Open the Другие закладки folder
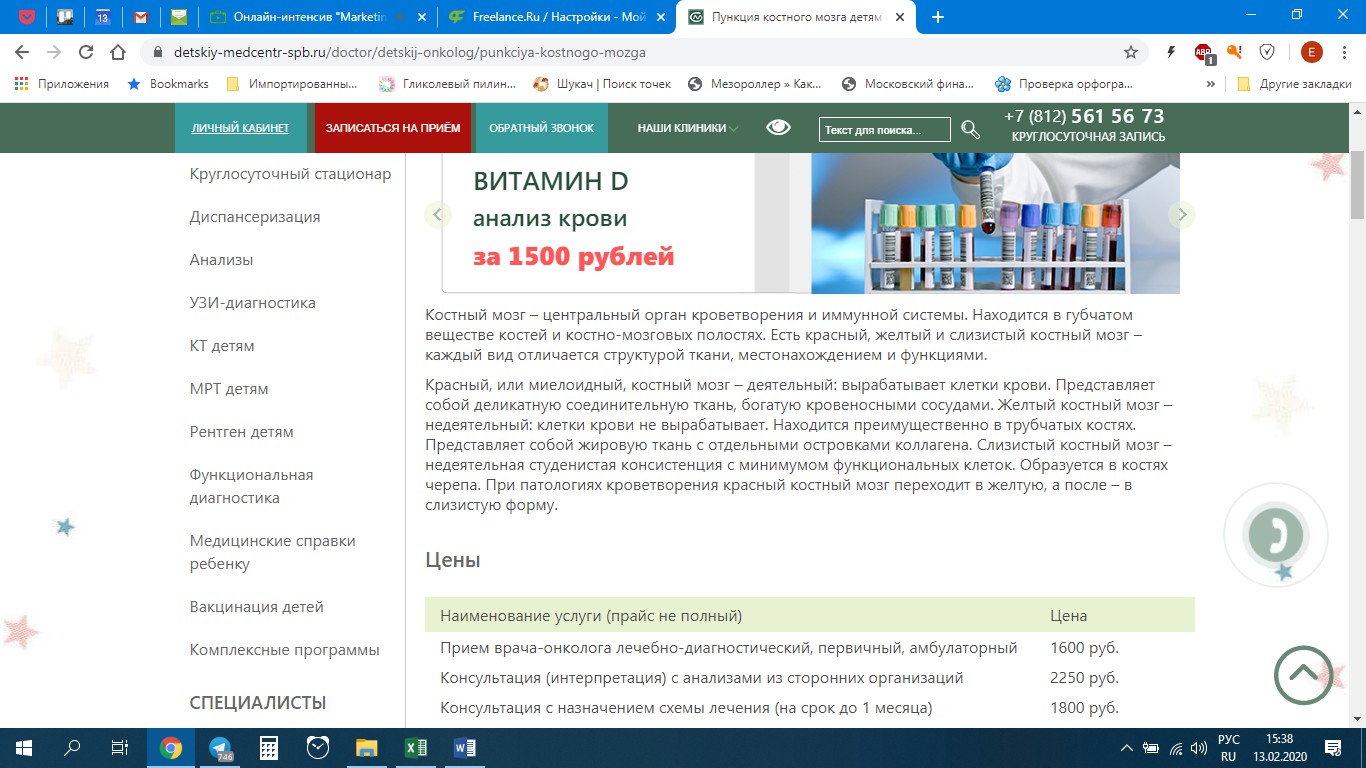 pyautogui.click(x=1294, y=84)
